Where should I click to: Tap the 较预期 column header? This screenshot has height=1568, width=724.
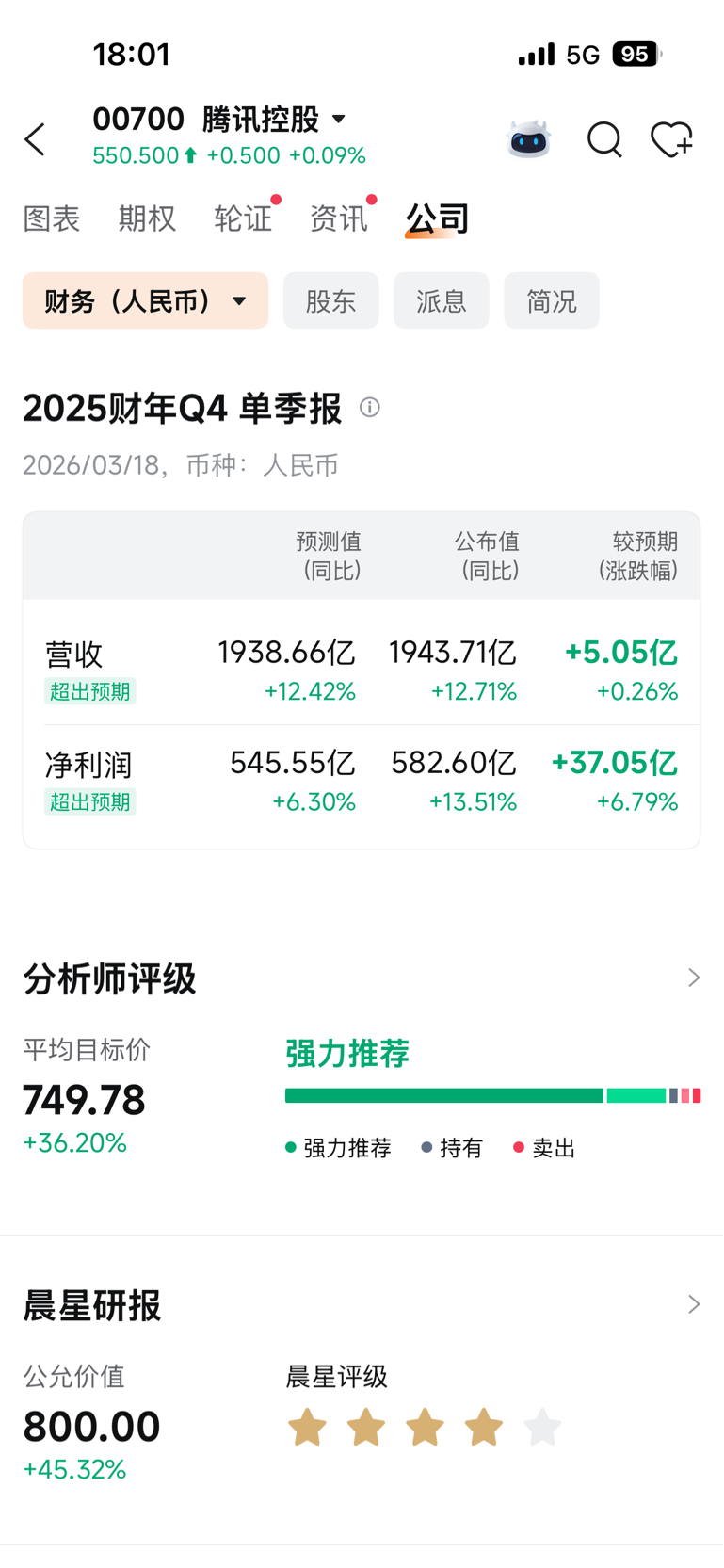638,556
